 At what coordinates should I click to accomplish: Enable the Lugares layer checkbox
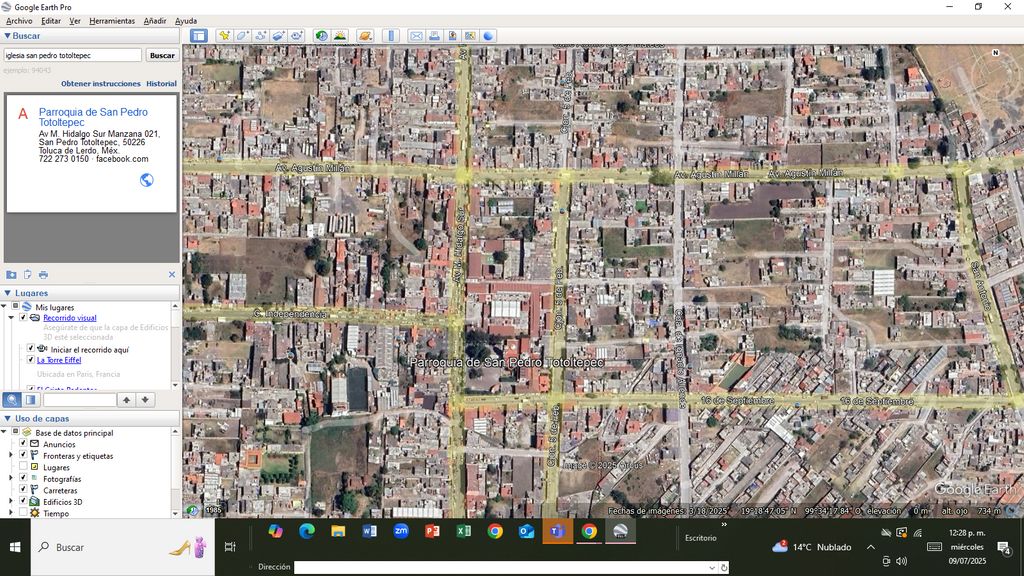(23, 467)
